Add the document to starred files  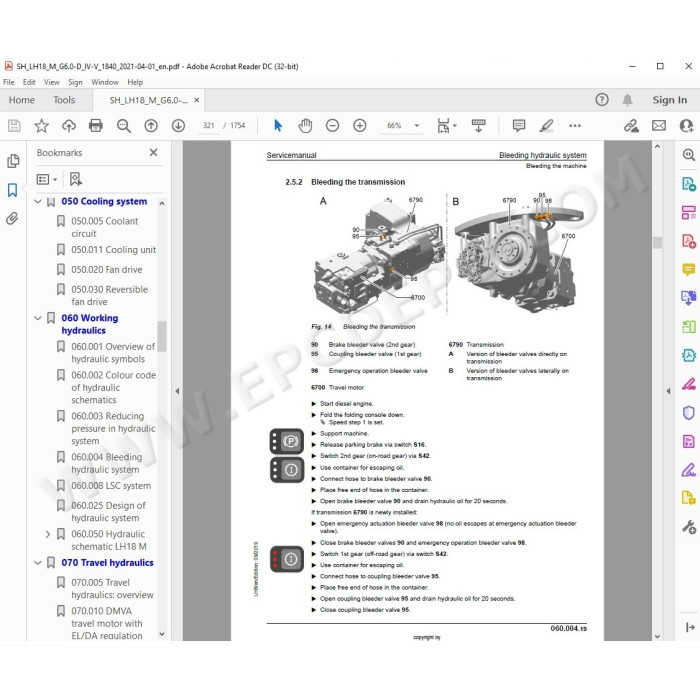pyautogui.click(x=42, y=126)
